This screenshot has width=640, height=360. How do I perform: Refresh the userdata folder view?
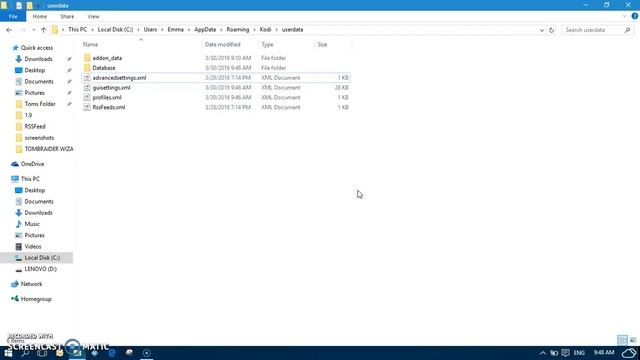point(551,30)
